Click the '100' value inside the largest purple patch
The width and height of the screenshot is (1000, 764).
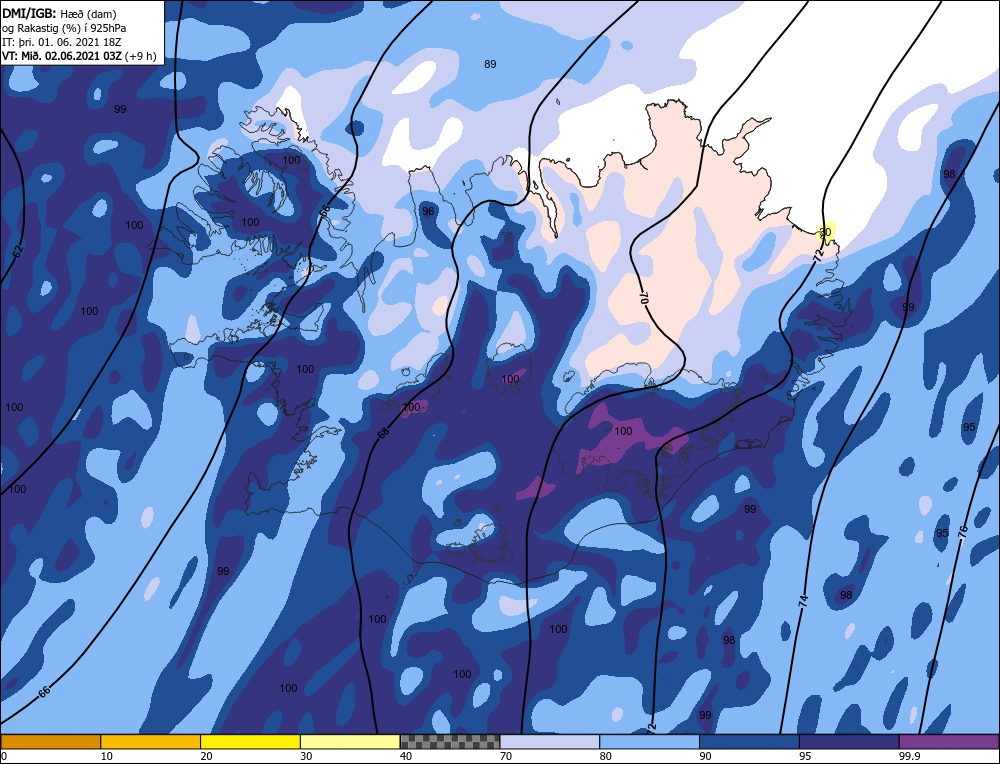623,431
